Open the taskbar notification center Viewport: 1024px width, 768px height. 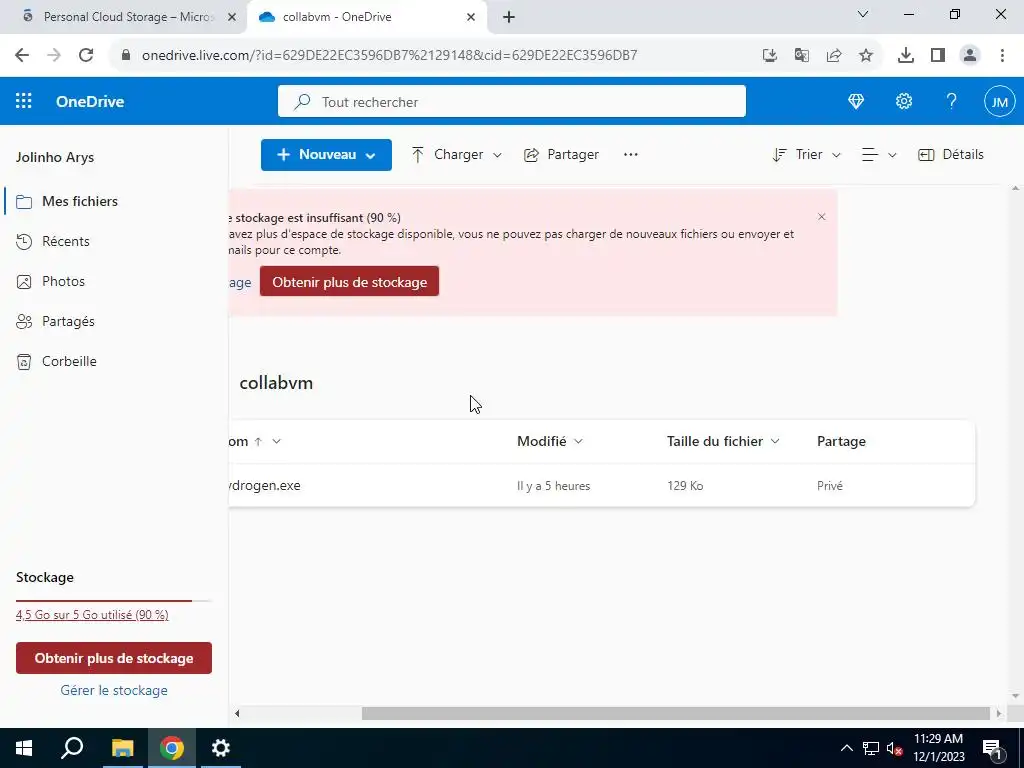pyautogui.click(x=992, y=748)
